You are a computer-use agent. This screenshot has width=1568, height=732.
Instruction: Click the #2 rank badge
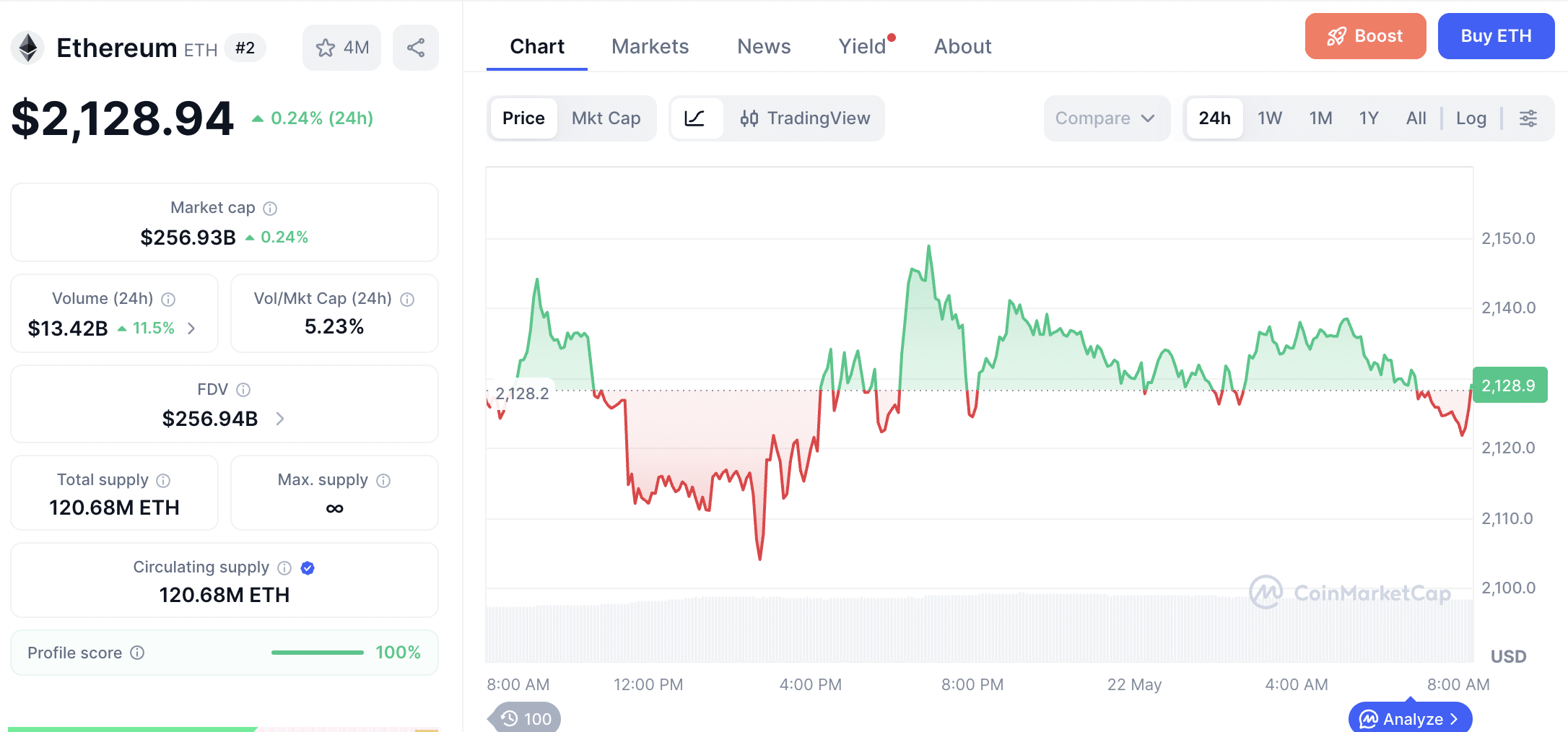coord(245,48)
